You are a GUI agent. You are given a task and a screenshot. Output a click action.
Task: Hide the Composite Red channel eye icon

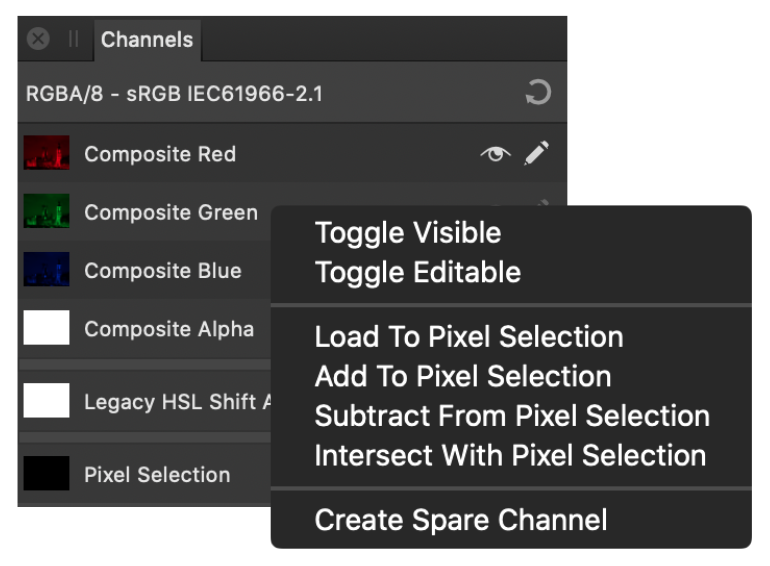pyautogui.click(x=495, y=154)
